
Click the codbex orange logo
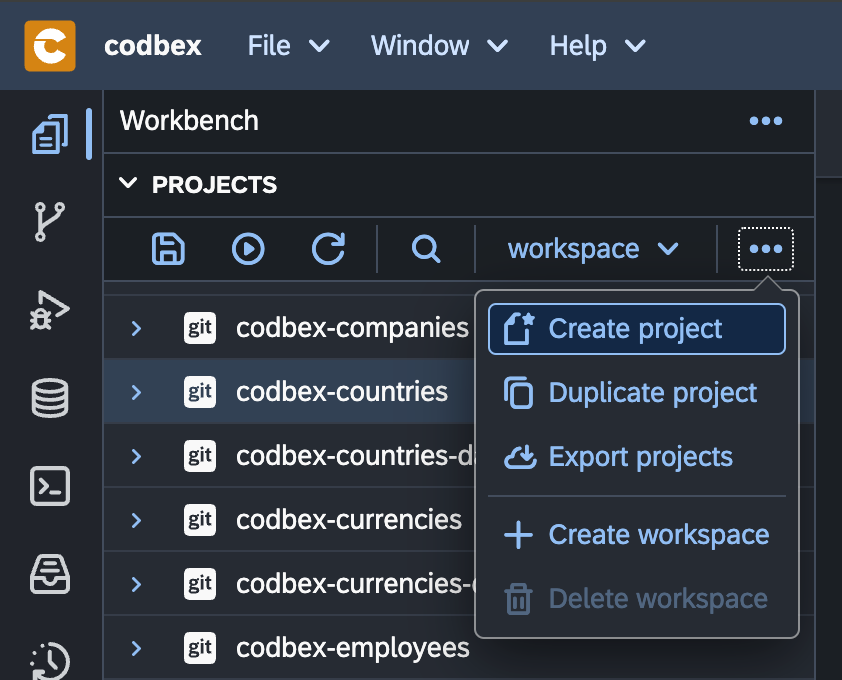[x=50, y=46]
